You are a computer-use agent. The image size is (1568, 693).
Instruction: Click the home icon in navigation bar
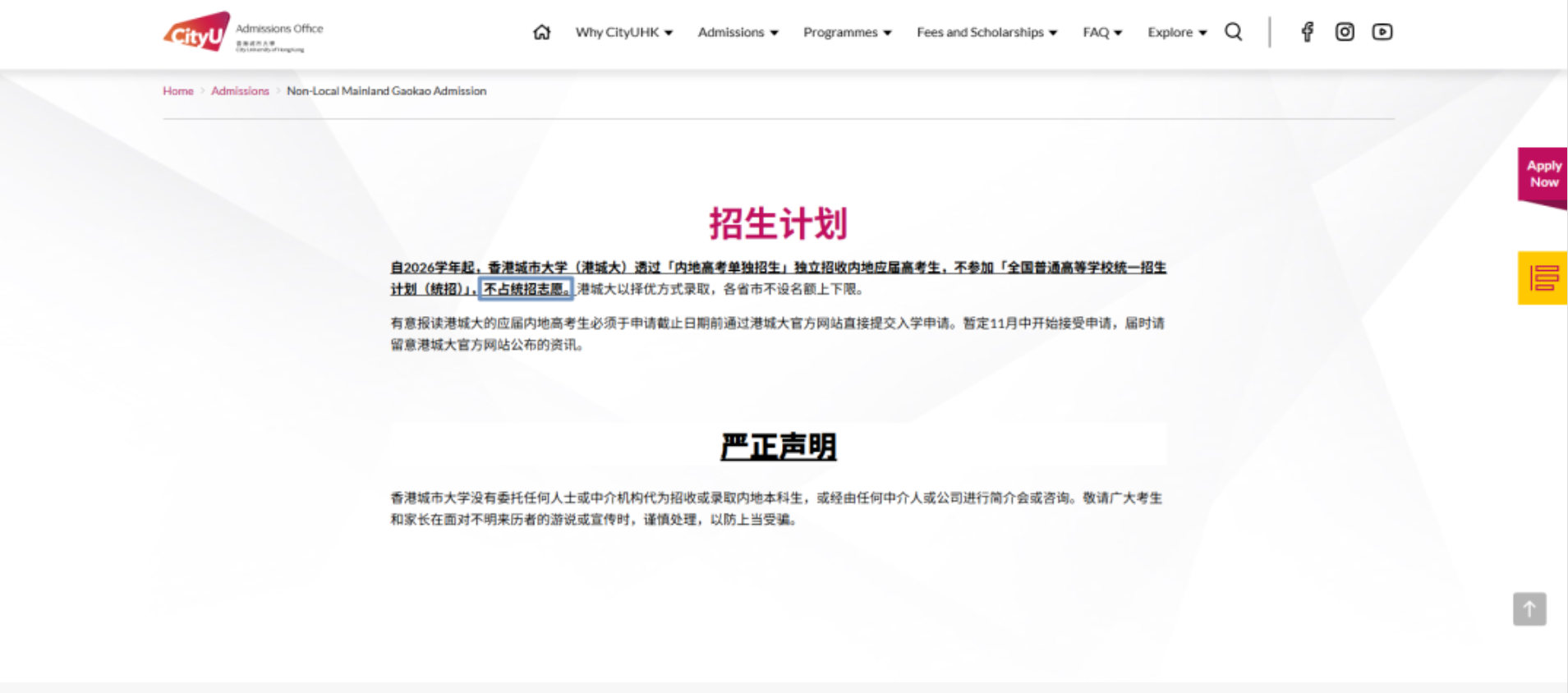pos(541,32)
